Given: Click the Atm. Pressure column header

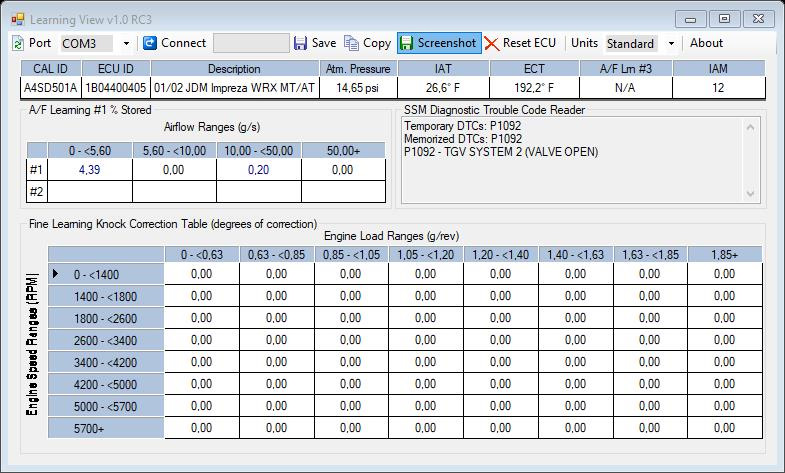Looking at the screenshot, I should [358, 69].
